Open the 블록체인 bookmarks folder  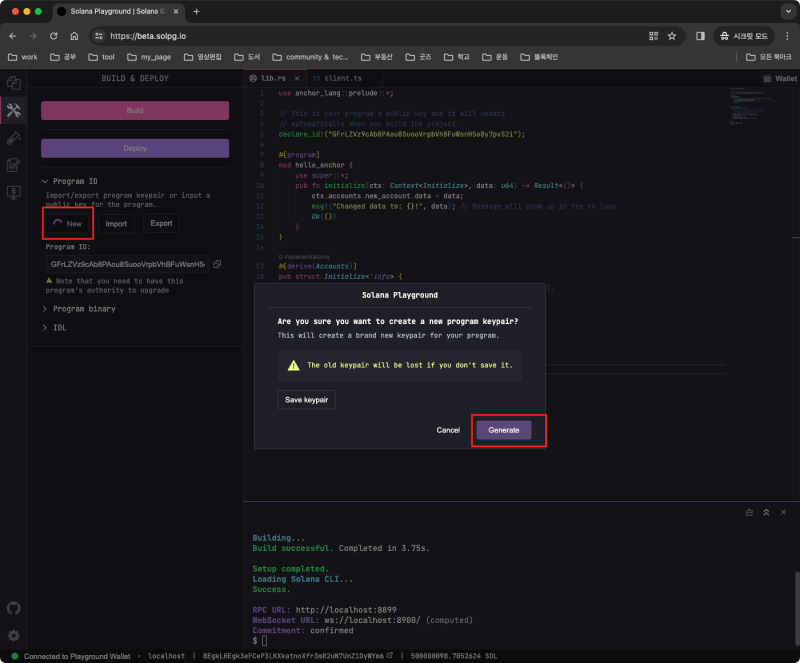(539, 57)
